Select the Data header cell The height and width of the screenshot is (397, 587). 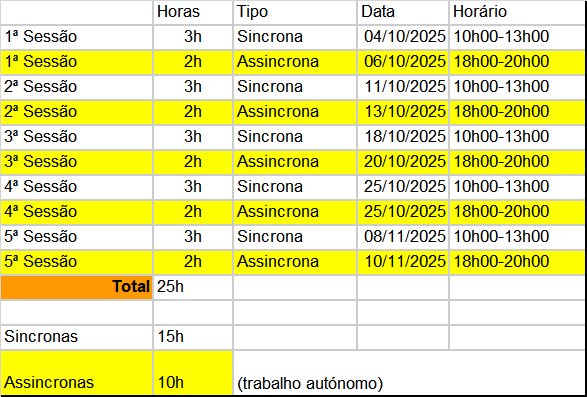(403, 12)
